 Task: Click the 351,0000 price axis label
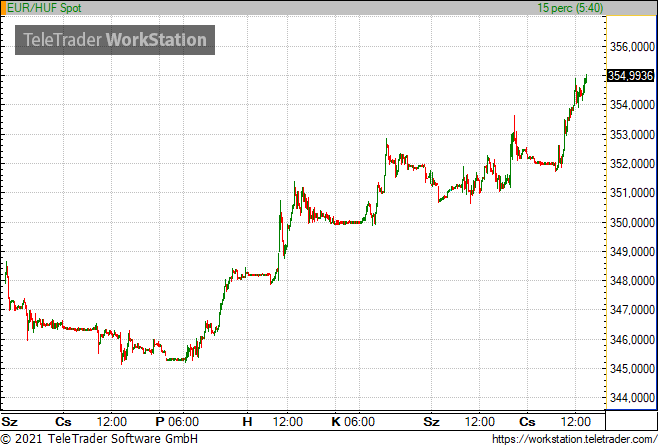pos(632,193)
